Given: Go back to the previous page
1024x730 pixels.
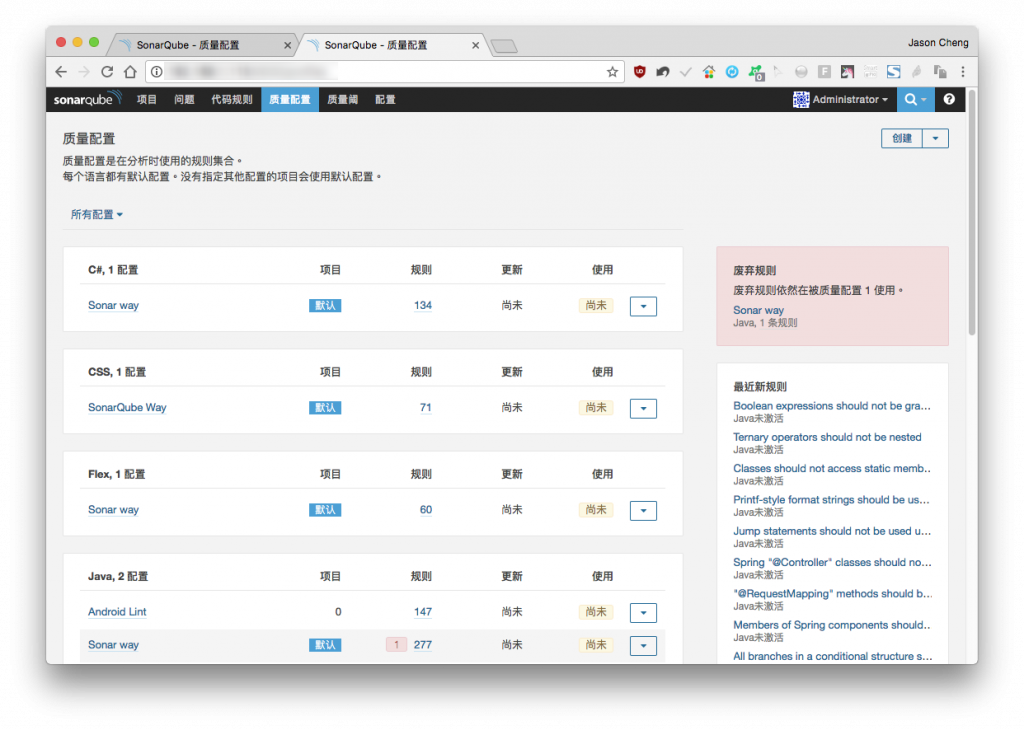Looking at the screenshot, I should pyautogui.click(x=61, y=72).
